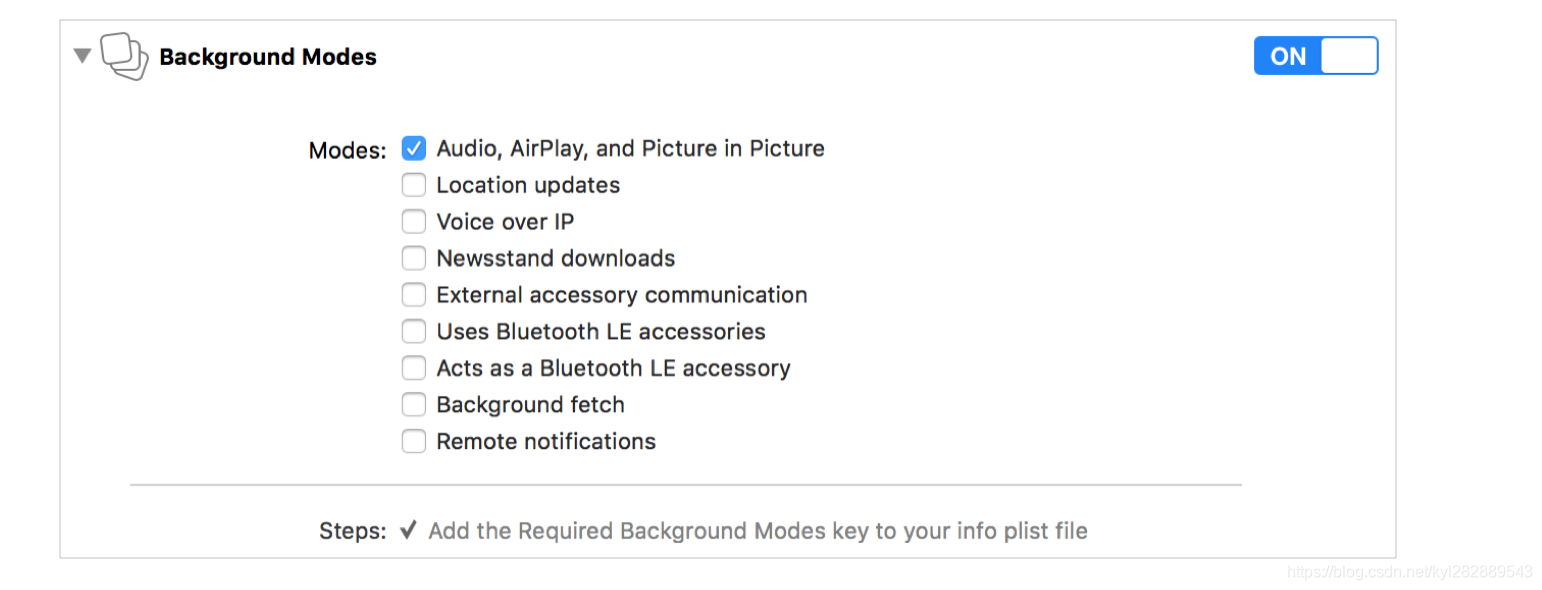Click the Modes: label
Viewport: 1542px width, 590px height.
pos(346,151)
